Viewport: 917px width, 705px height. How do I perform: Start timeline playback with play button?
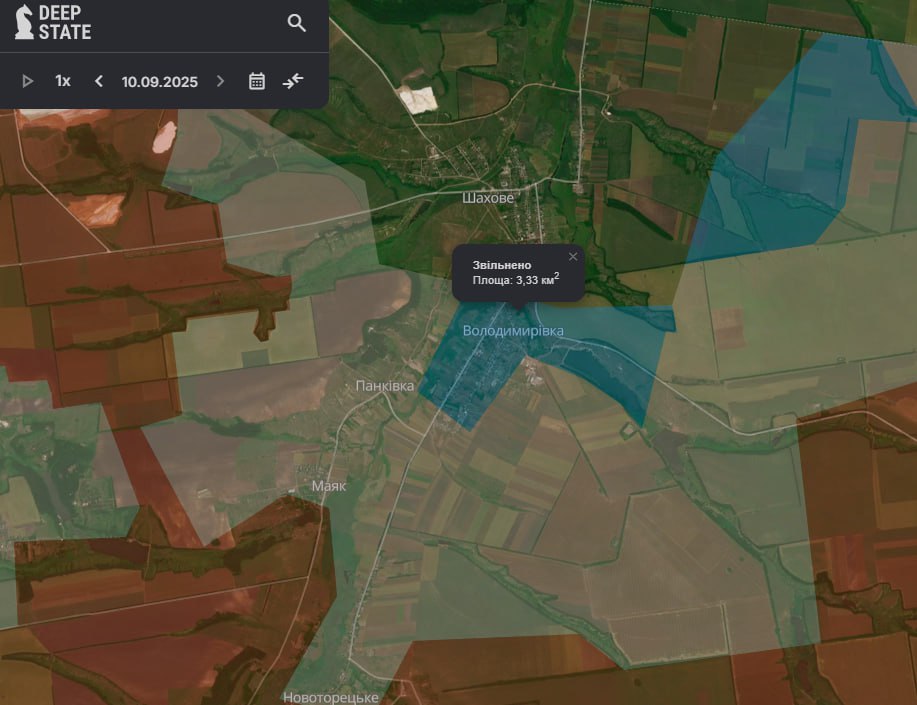tap(28, 81)
